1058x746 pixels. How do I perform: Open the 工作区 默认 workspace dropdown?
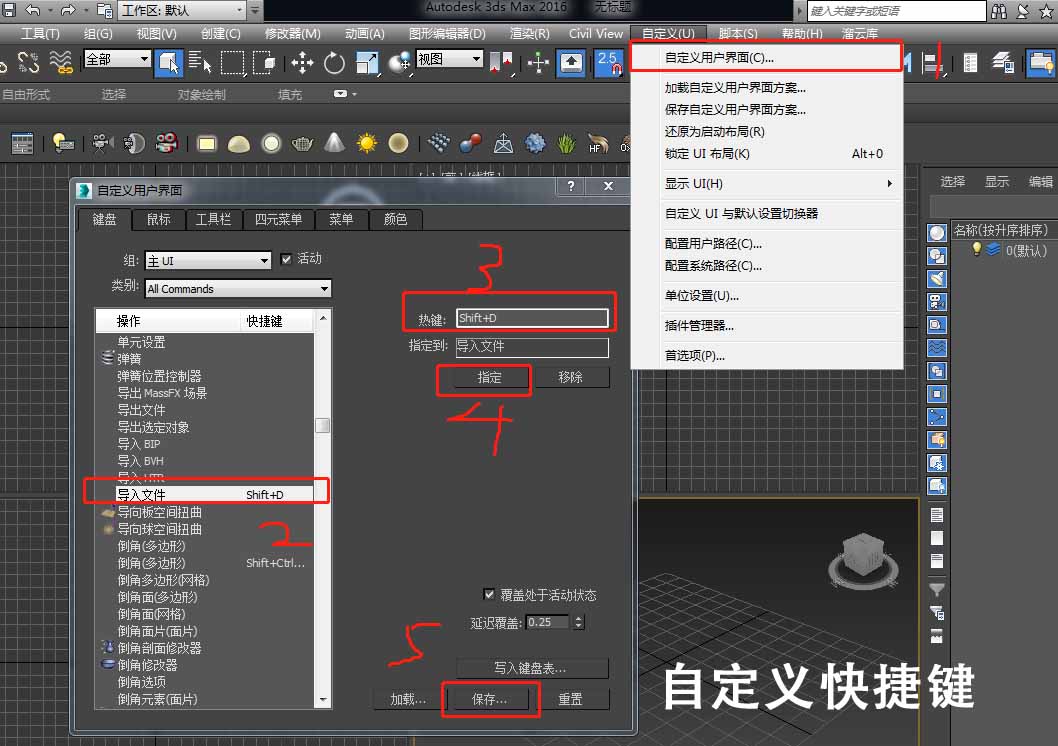[183, 10]
